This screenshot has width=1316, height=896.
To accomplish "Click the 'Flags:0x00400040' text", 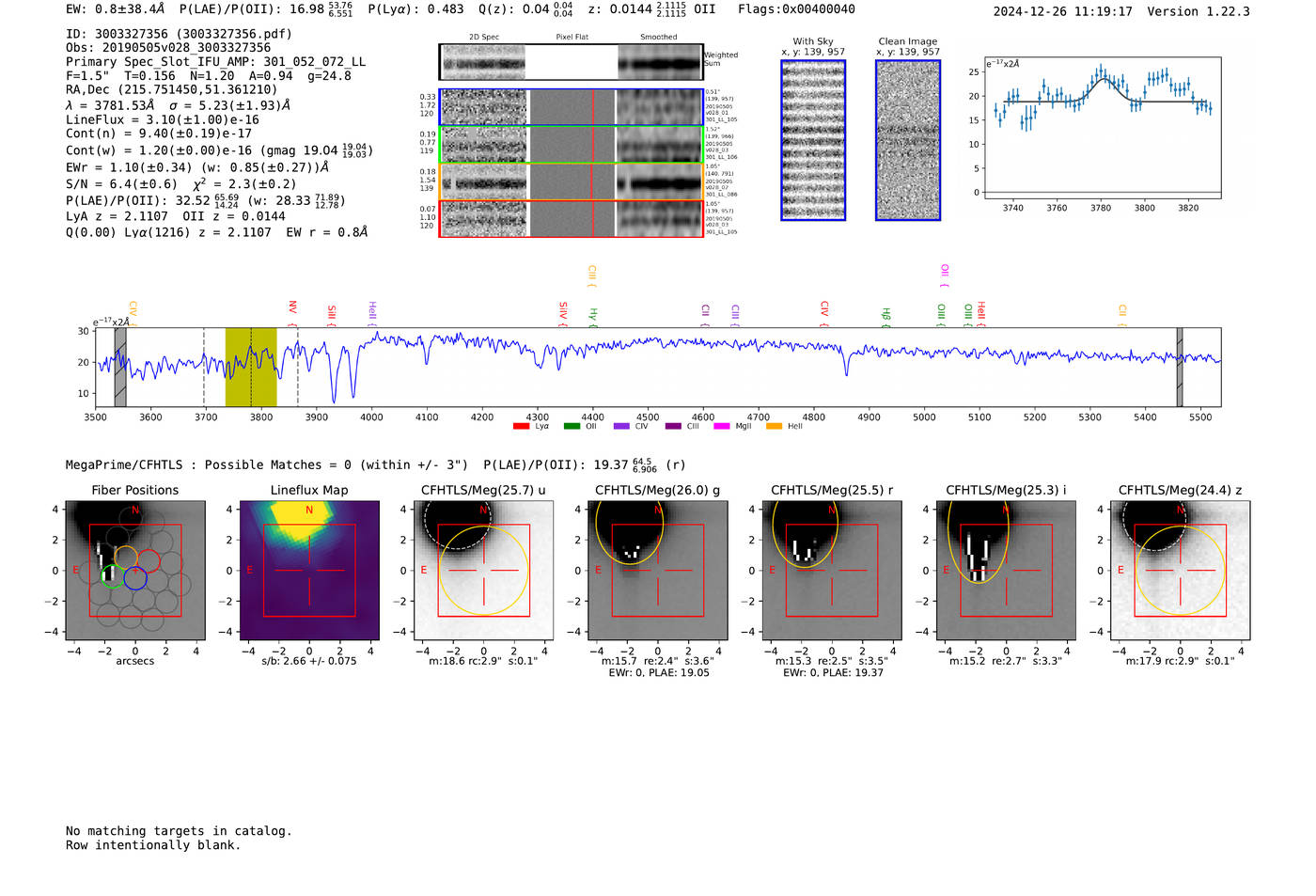I will tap(796, 8).
